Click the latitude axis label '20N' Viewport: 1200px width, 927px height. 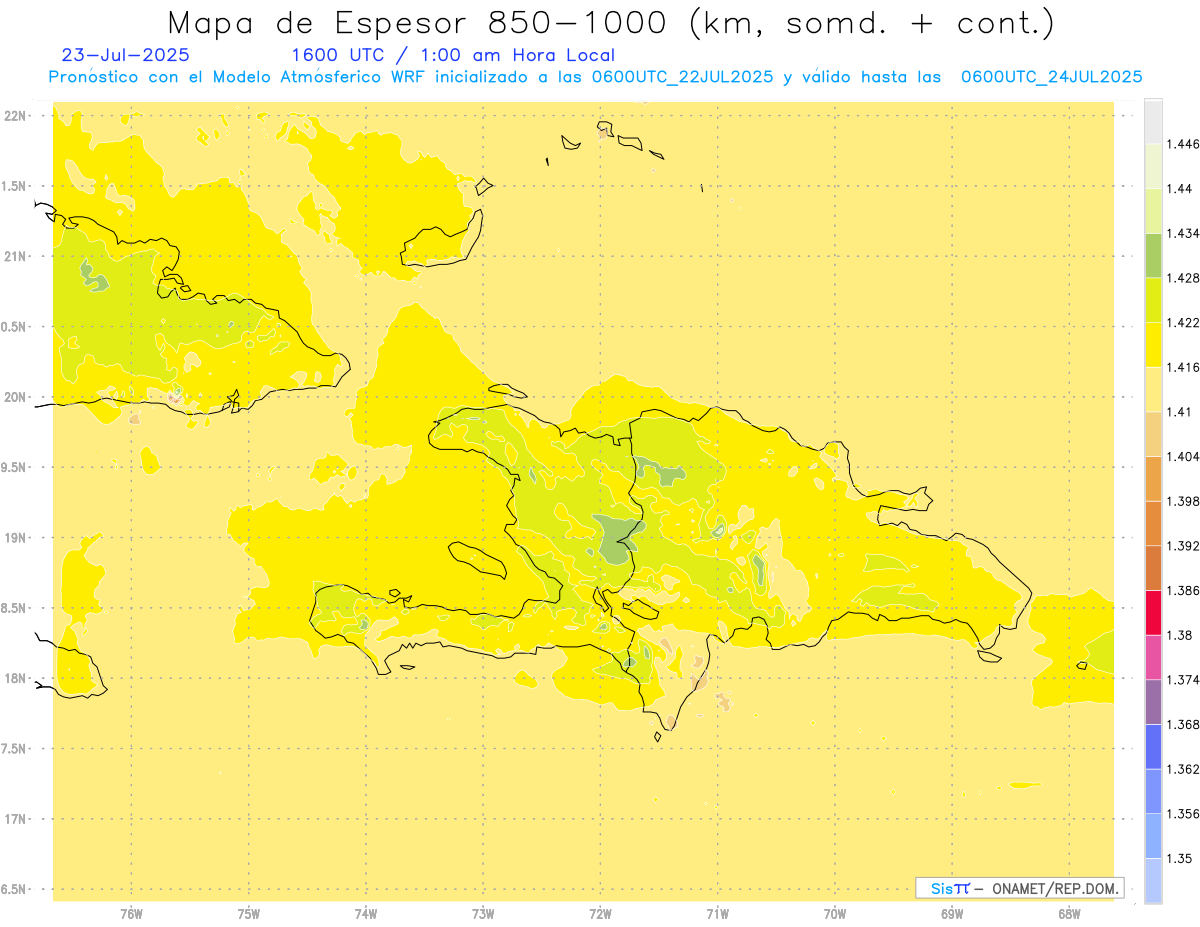point(17,397)
